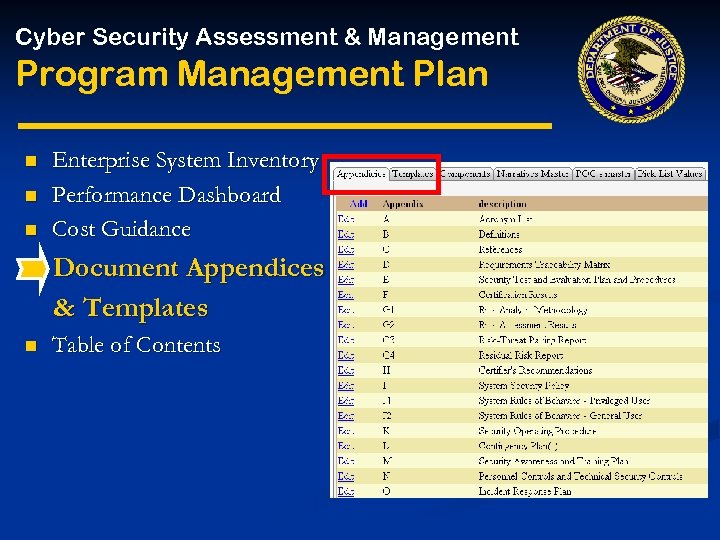Edit the Residual Risk Report row
720x540 pixels.
tap(346, 355)
